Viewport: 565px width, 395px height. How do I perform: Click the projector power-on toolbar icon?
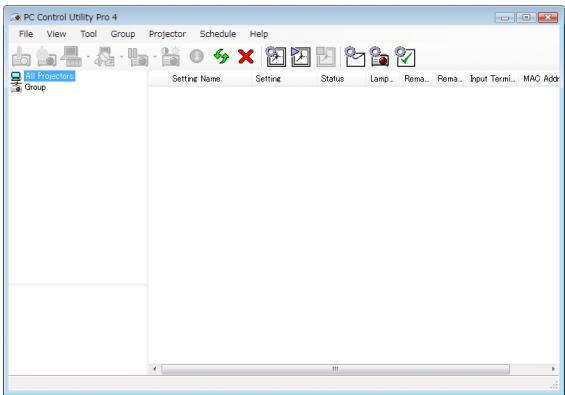(x=21, y=57)
